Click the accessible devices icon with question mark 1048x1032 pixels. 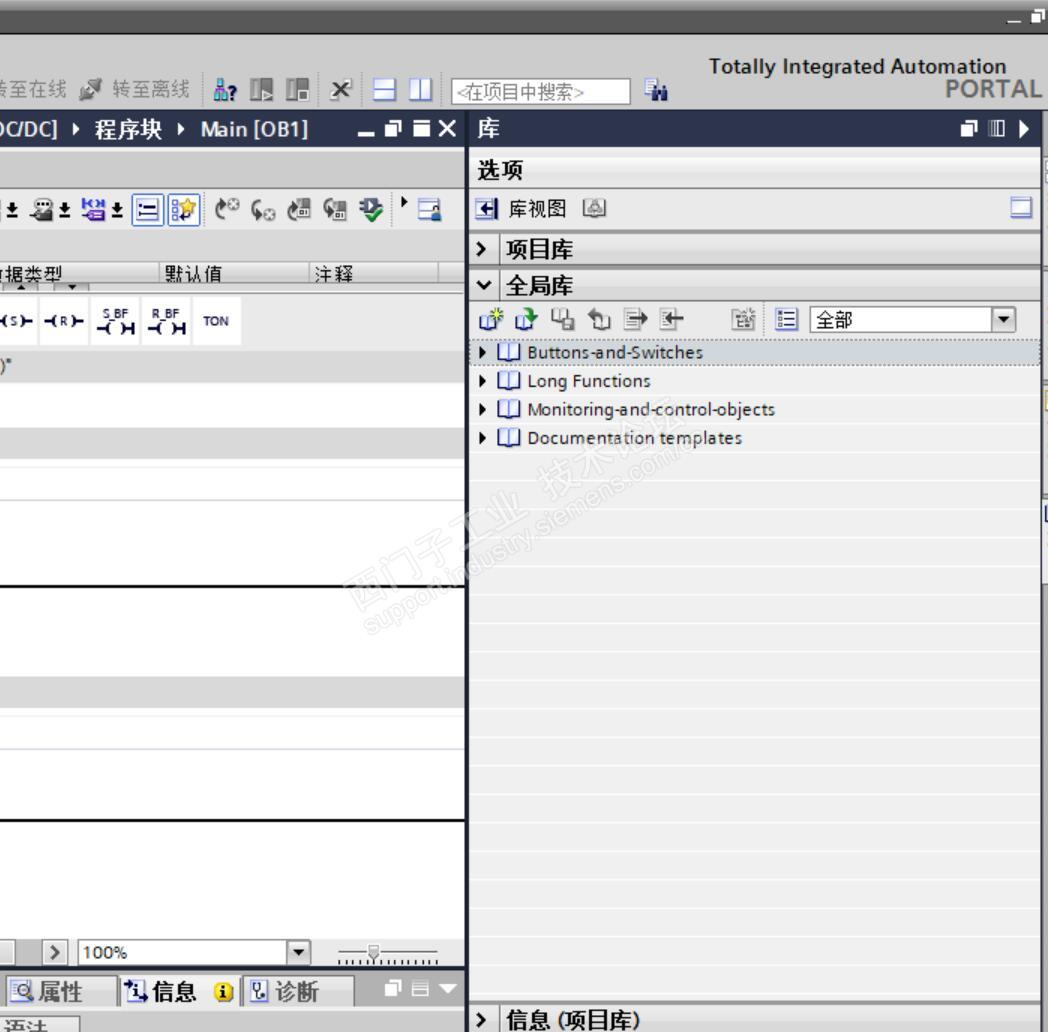point(225,90)
